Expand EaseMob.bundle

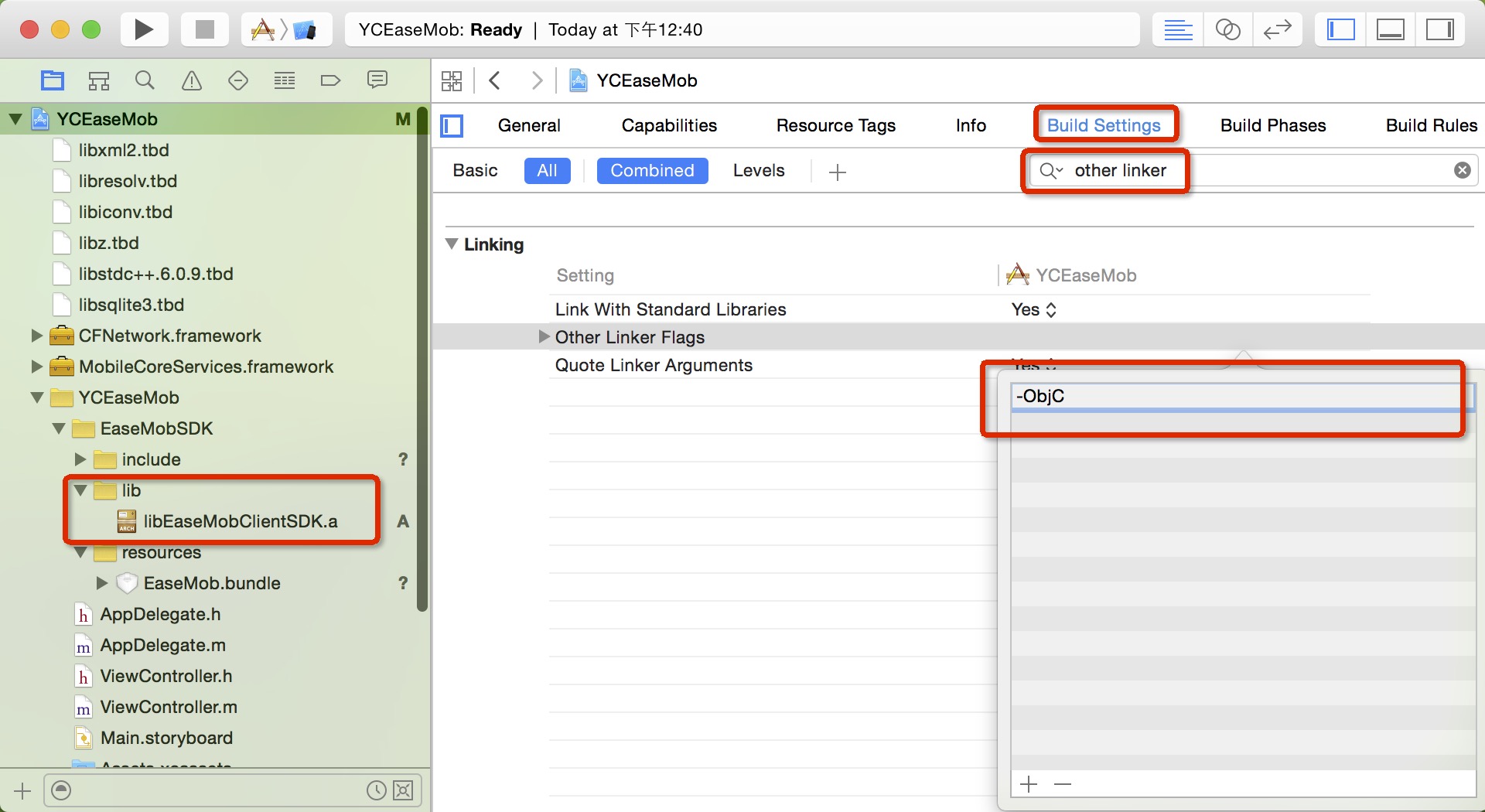click(x=101, y=583)
